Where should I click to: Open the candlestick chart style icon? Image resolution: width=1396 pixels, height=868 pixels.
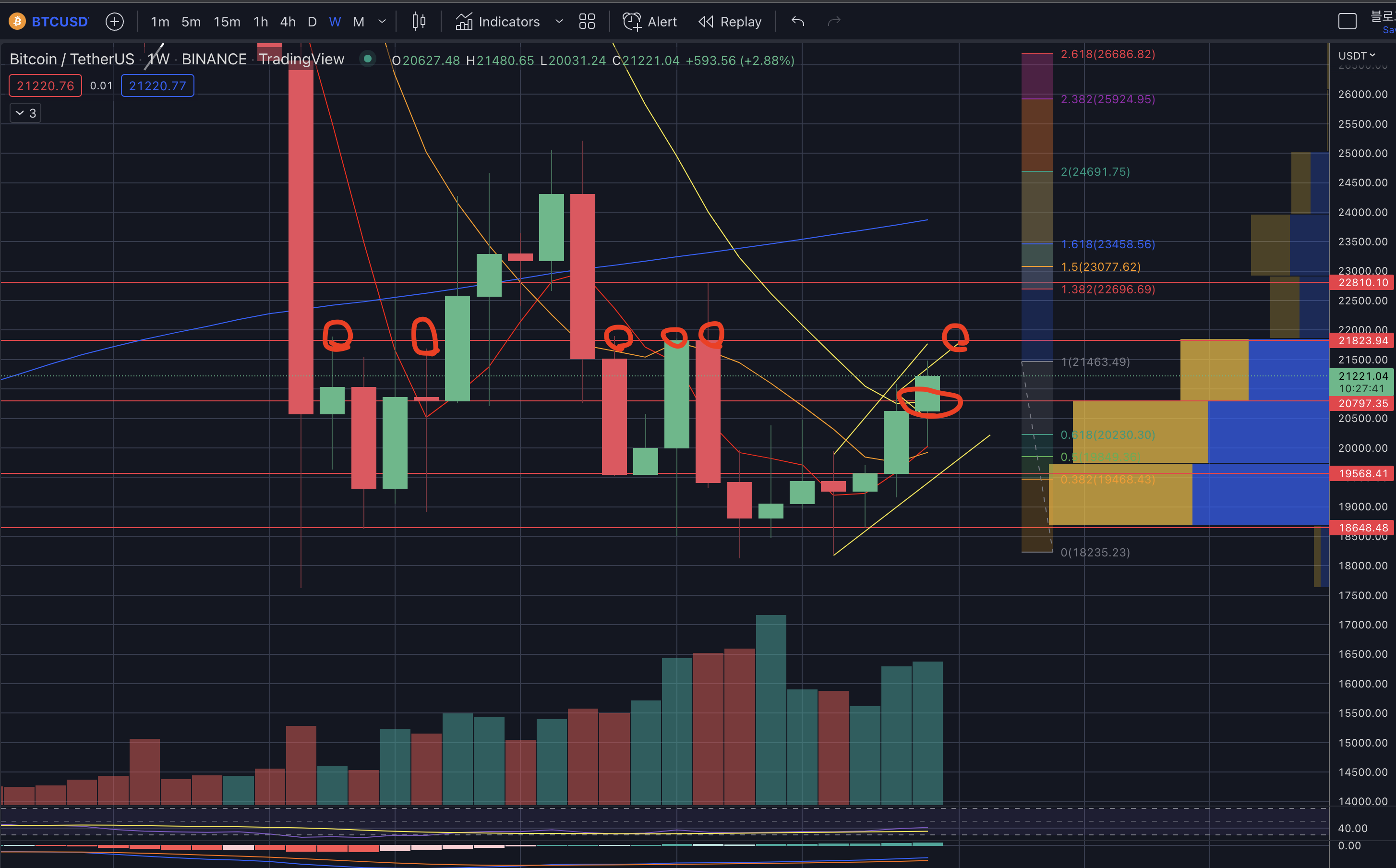point(419,22)
